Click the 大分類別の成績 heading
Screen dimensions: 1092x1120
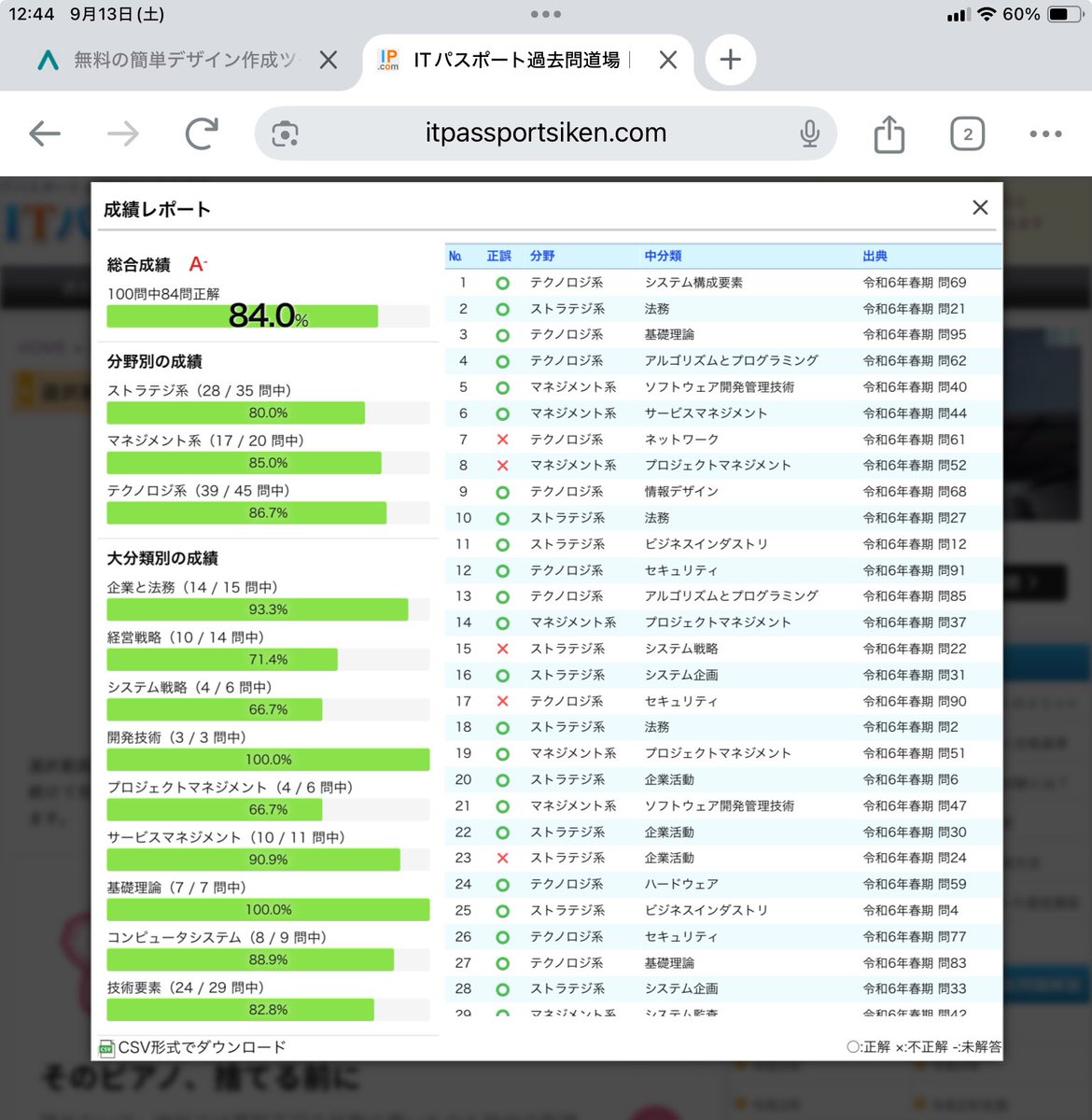[162, 558]
